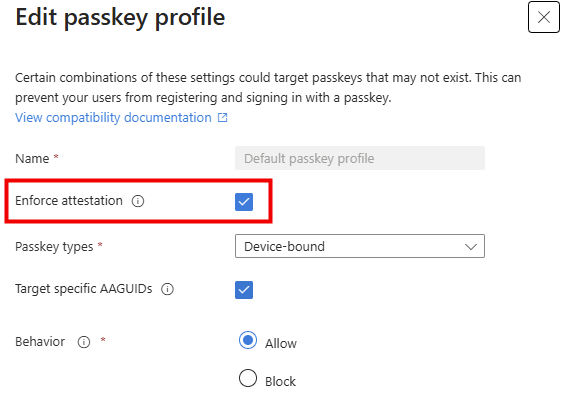Screen dimensions: 574x394
Task: Click the Enforce attestation label text
Action: click(x=69, y=201)
